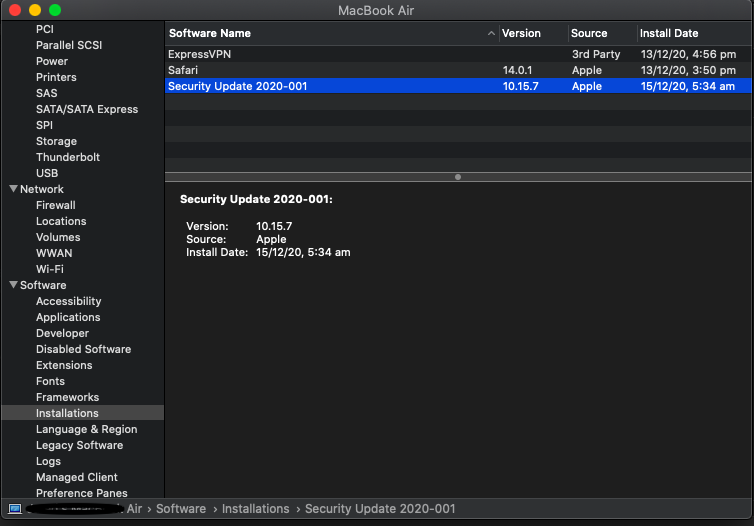The height and width of the screenshot is (526, 754).
Task: Click Safari version 14.0.1 cell
Action: [517, 70]
